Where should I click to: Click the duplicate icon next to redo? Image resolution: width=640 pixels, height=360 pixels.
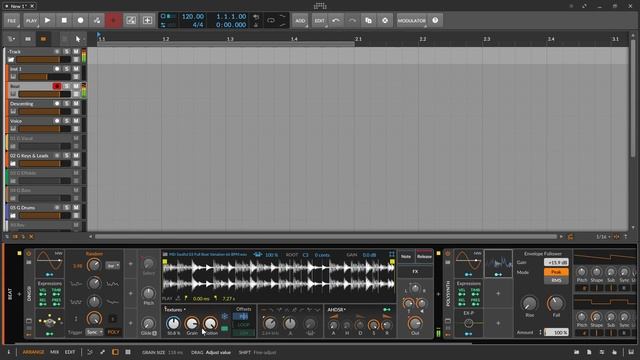pos(368,20)
